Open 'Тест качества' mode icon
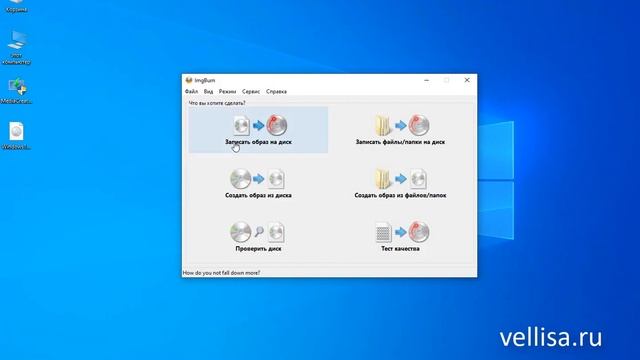Viewport: 640px width, 360px height. tap(402, 232)
